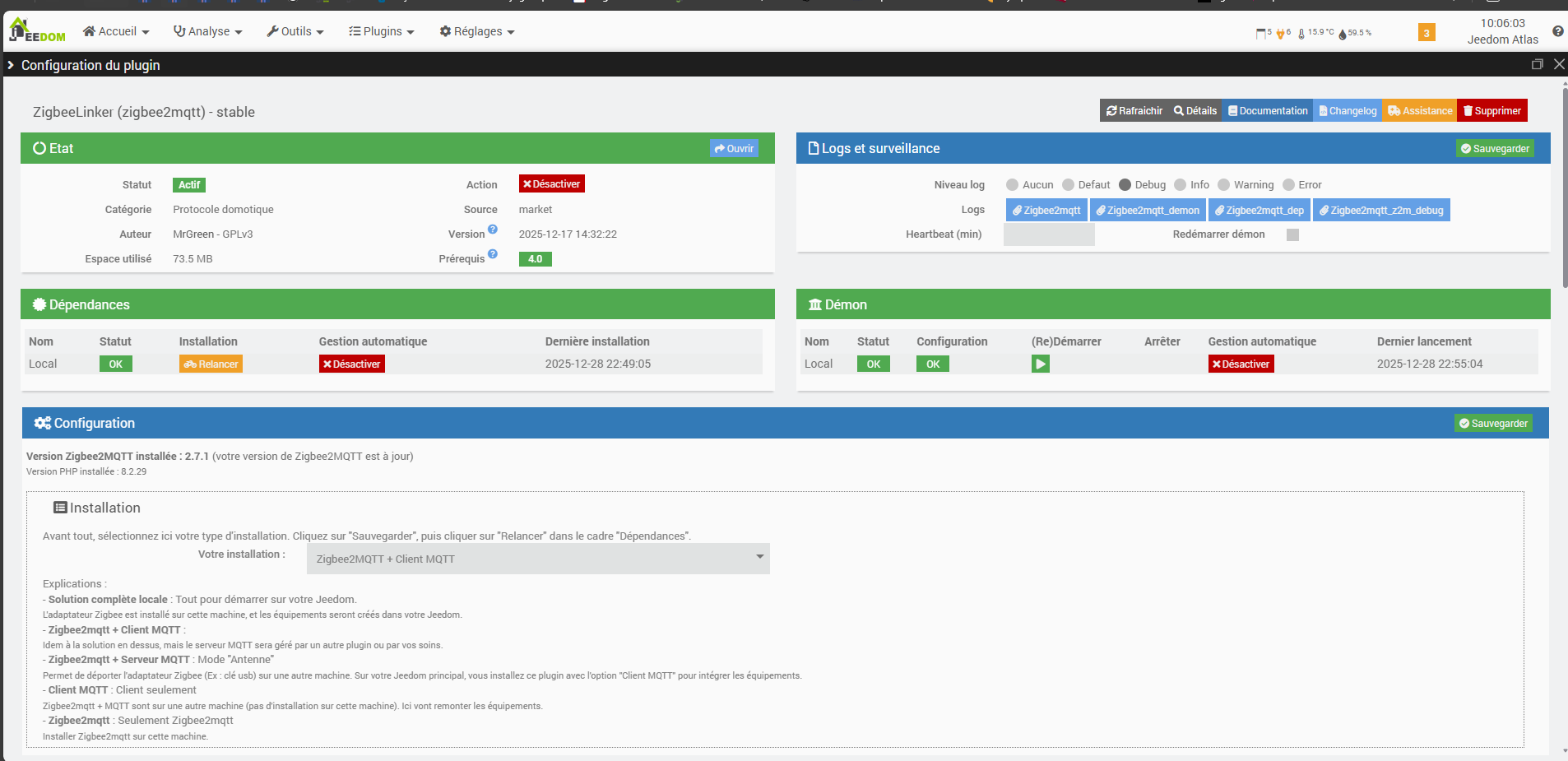The width and height of the screenshot is (1568, 761).
Task: Select the Warning log level
Action: pos(1223,185)
